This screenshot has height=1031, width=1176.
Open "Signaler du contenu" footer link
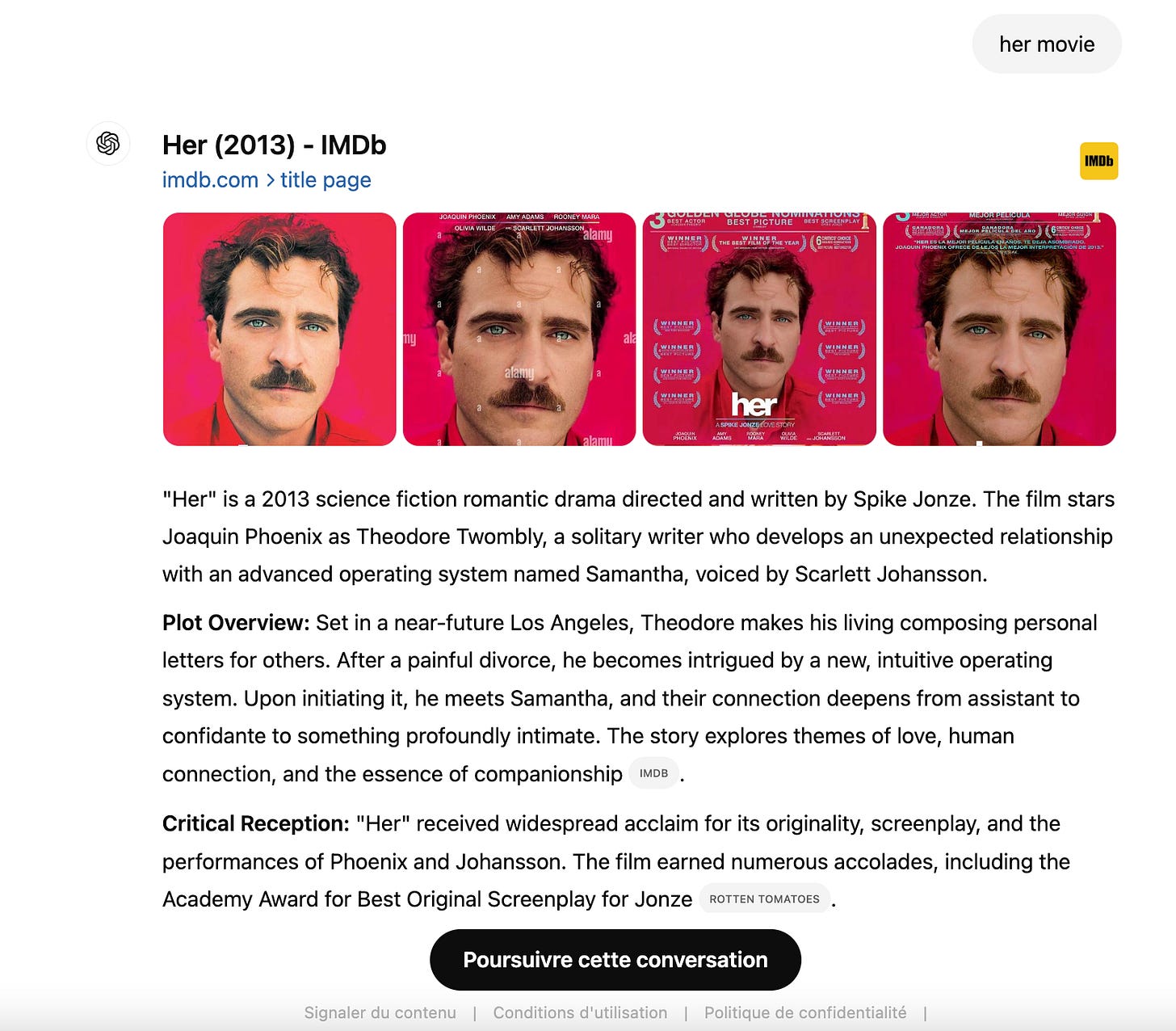(x=380, y=1012)
